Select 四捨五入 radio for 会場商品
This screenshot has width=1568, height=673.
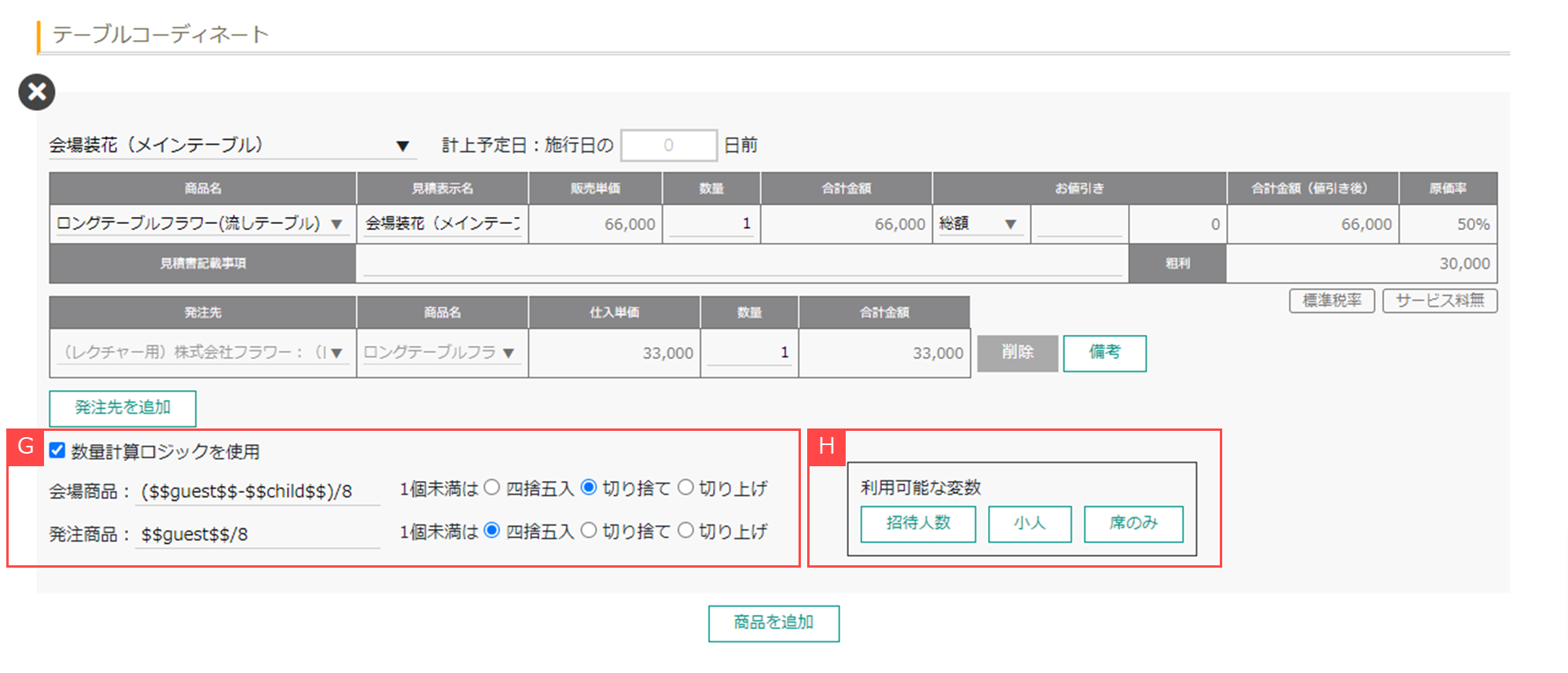(x=492, y=487)
